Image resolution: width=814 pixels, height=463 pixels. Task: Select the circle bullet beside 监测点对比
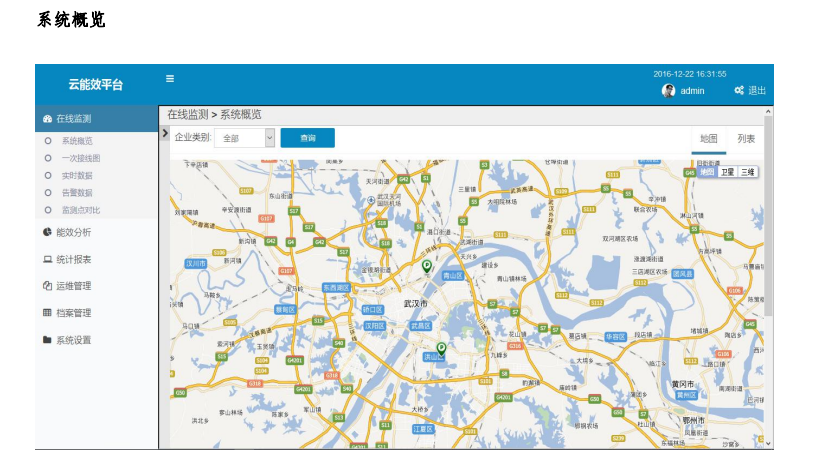click(48, 210)
